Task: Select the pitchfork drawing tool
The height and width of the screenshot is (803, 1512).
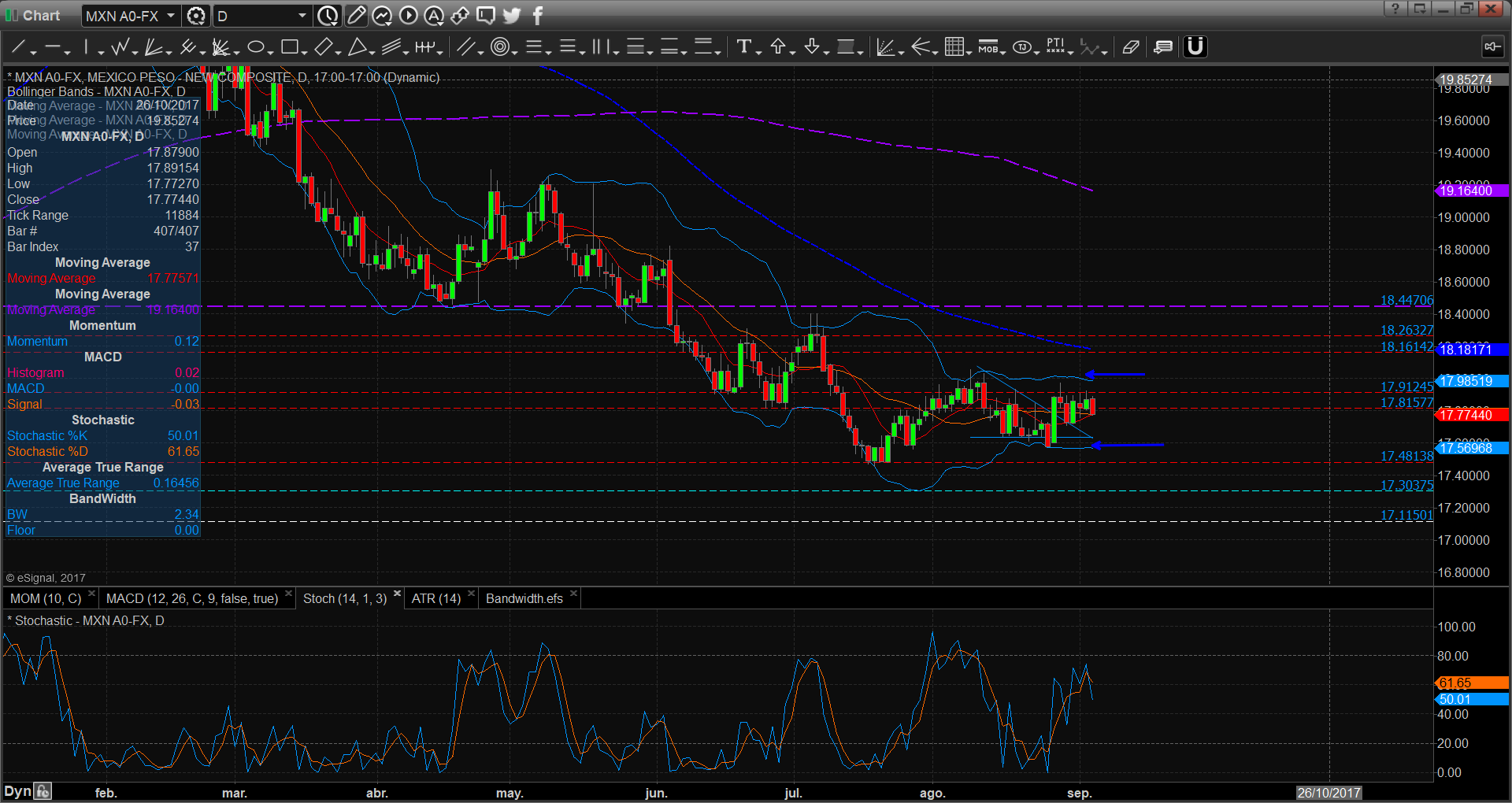Action: click(187, 47)
